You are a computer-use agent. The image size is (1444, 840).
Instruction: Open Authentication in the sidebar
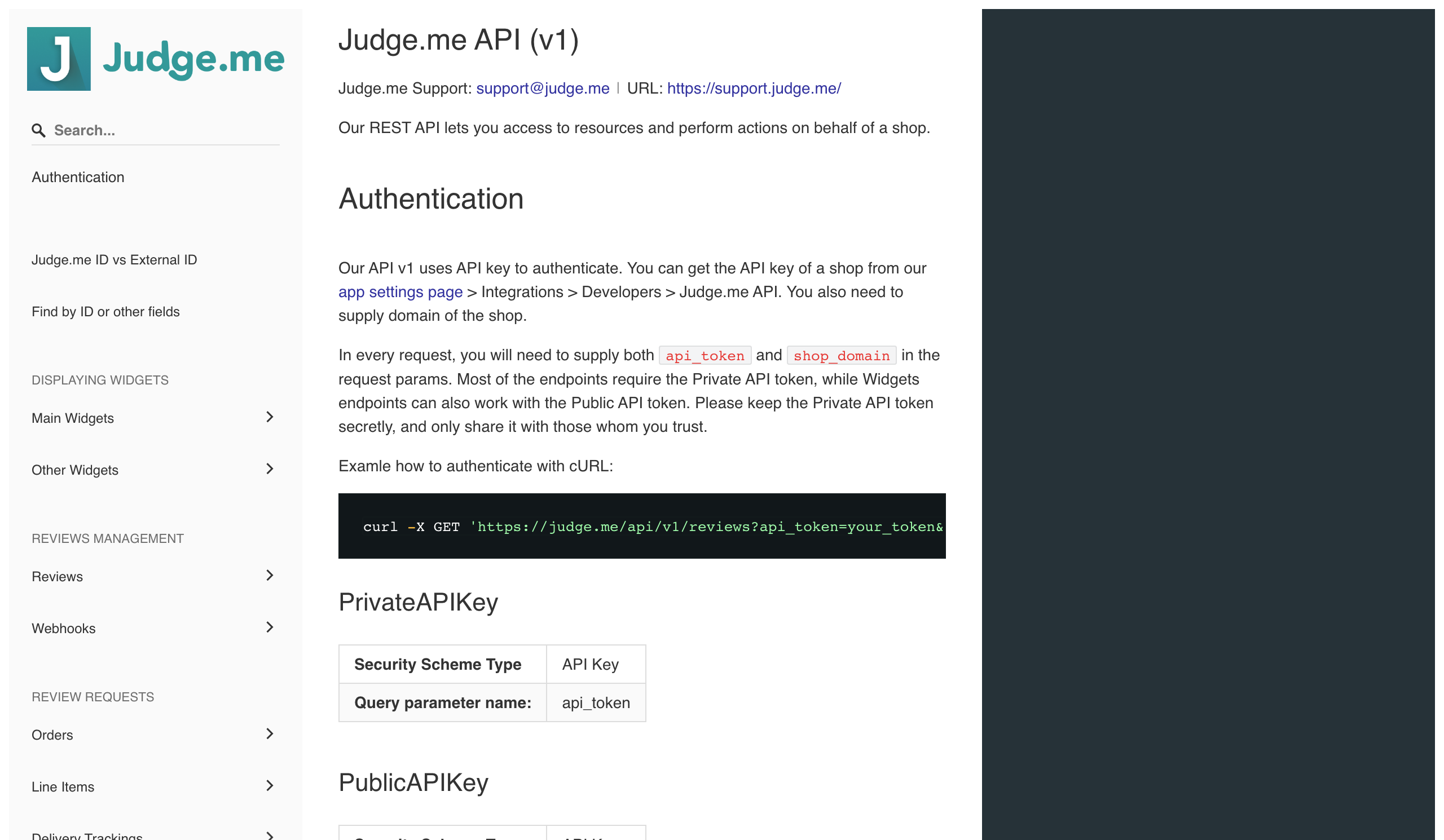(x=78, y=177)
